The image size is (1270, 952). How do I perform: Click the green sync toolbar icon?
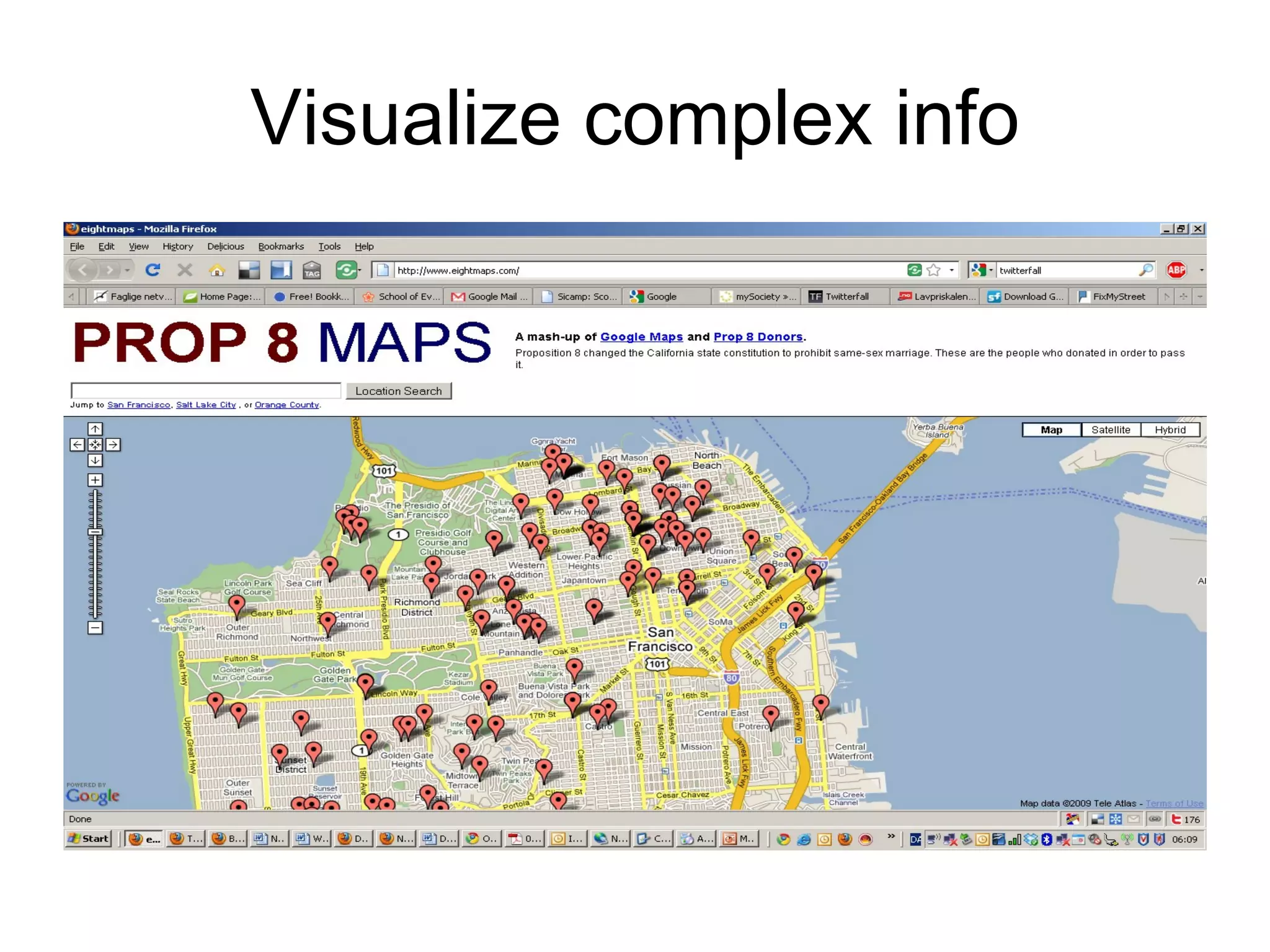pyautogui.click(x=346, y=270)
